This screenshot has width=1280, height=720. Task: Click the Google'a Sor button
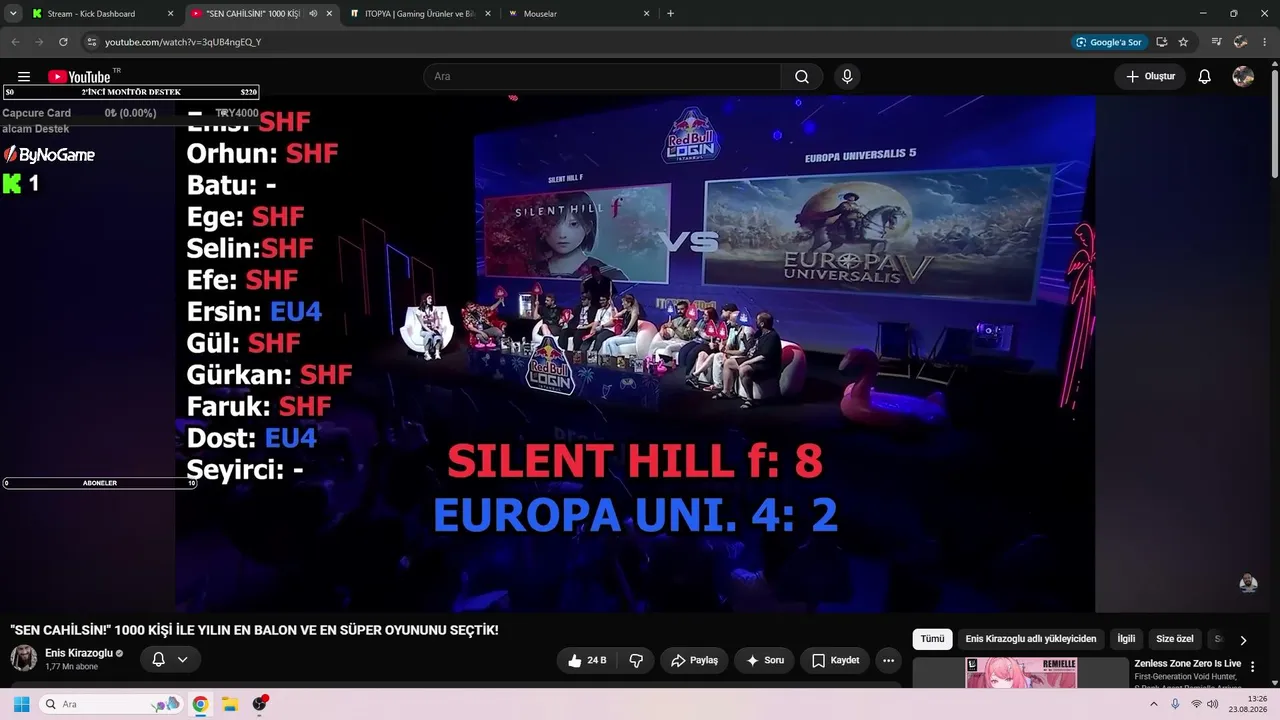pyautogui.click(x=1108, y=42)
